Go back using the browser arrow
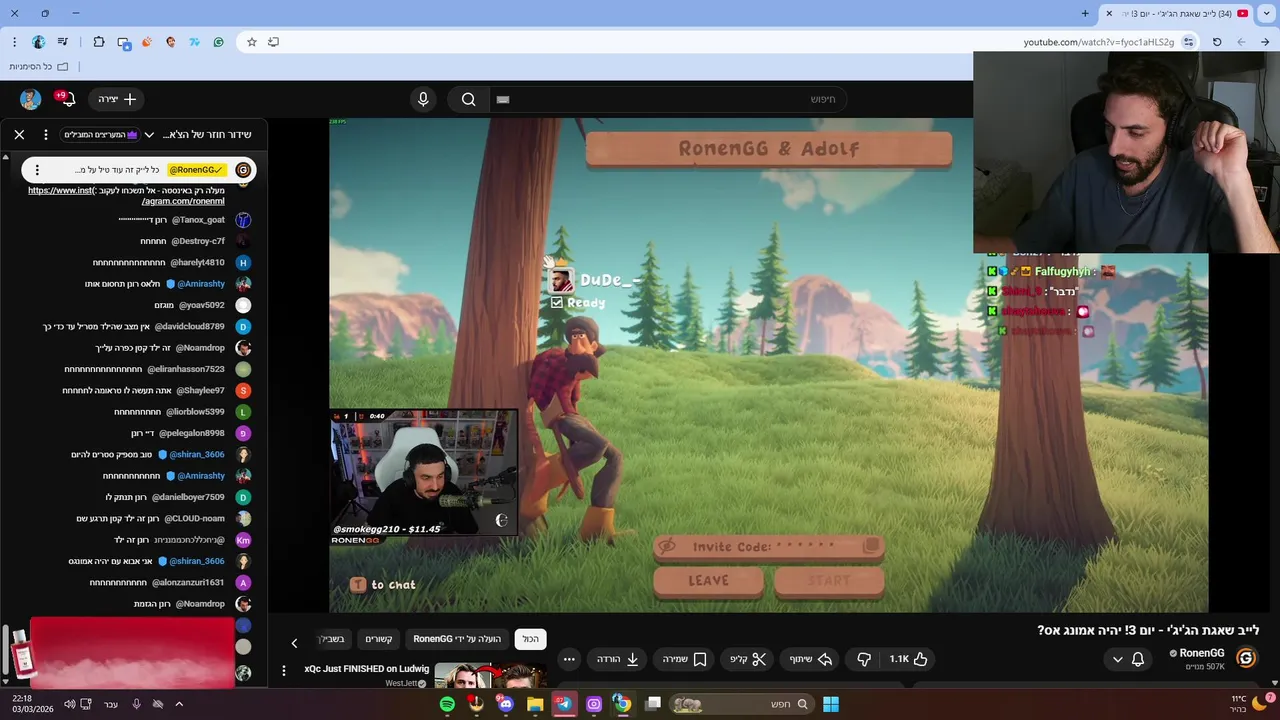Image resolution: width=1280 pixels, height=720 pixels. (1265, 42)
